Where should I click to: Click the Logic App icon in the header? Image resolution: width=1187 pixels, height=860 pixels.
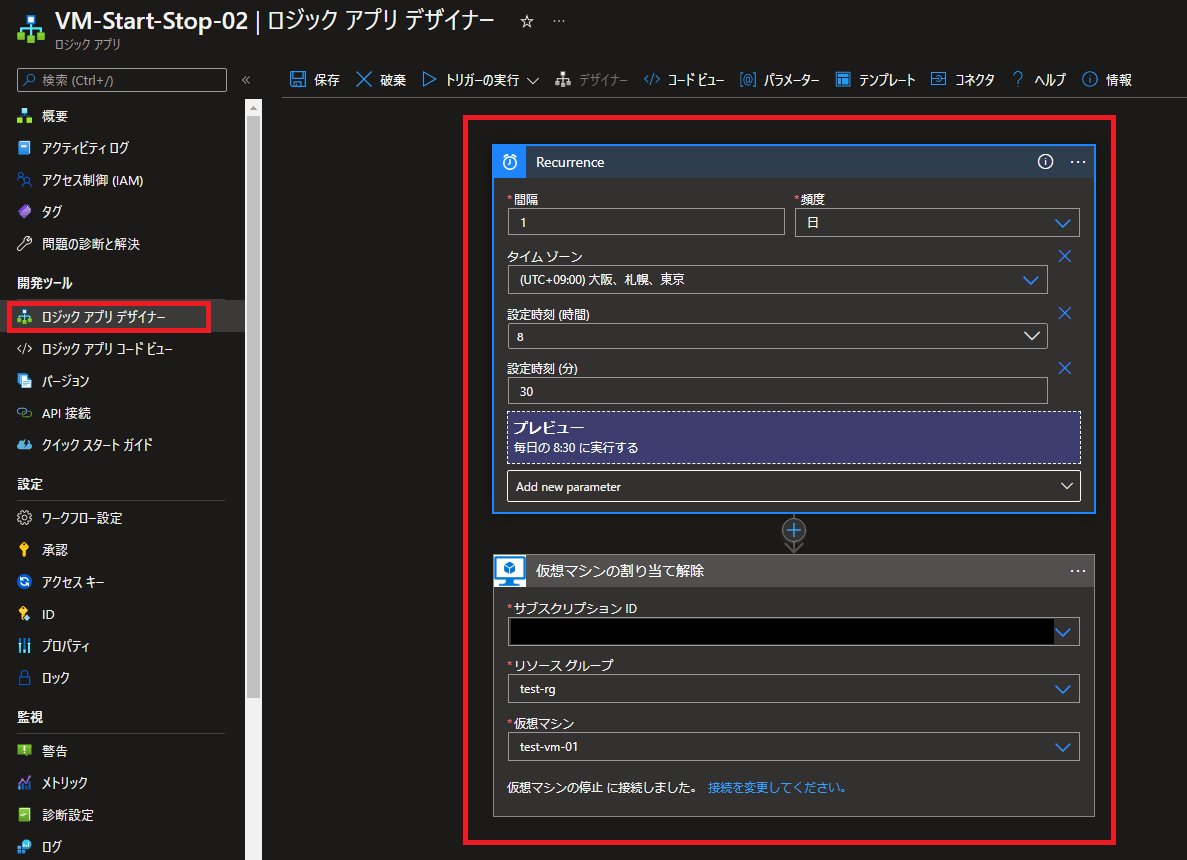[31, 28]
